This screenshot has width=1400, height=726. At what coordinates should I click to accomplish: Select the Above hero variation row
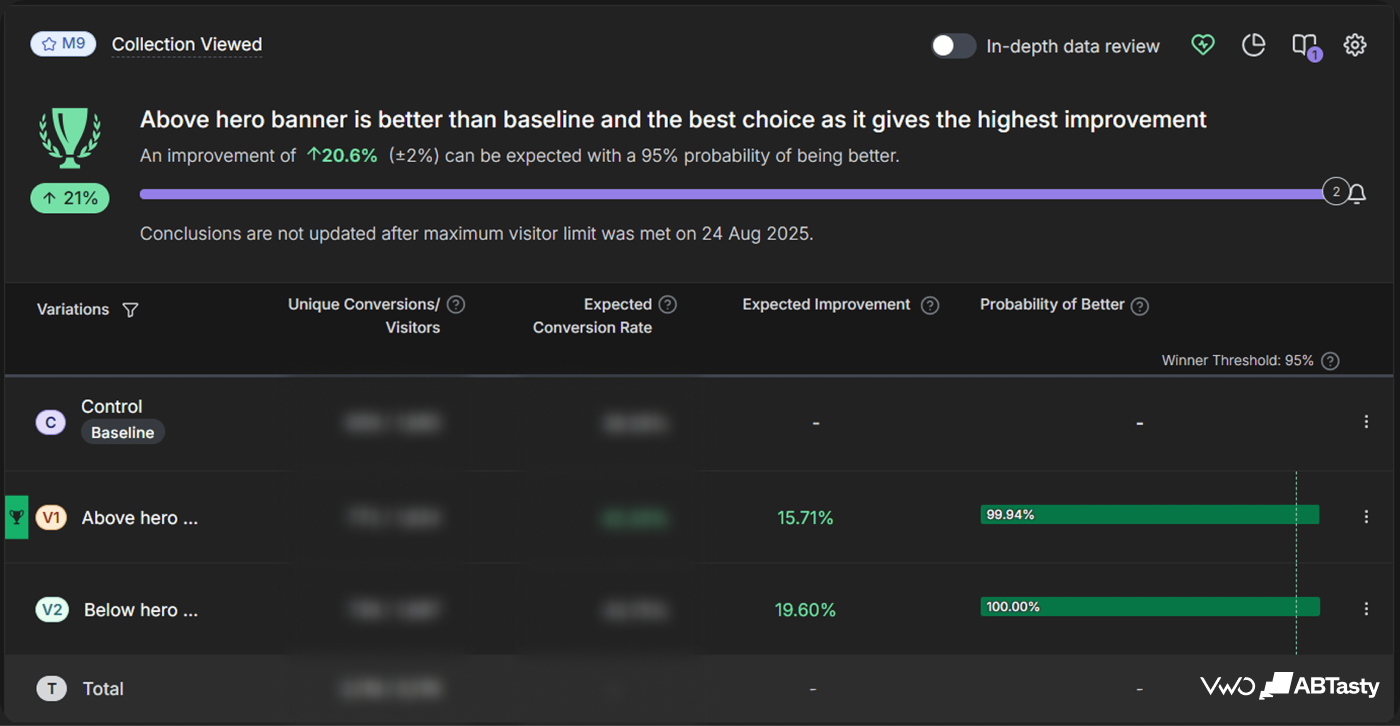coord(699,517)
